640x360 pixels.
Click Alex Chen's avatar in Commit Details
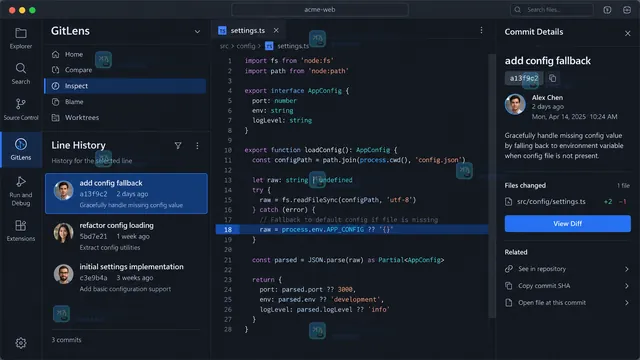pos(515,104)
